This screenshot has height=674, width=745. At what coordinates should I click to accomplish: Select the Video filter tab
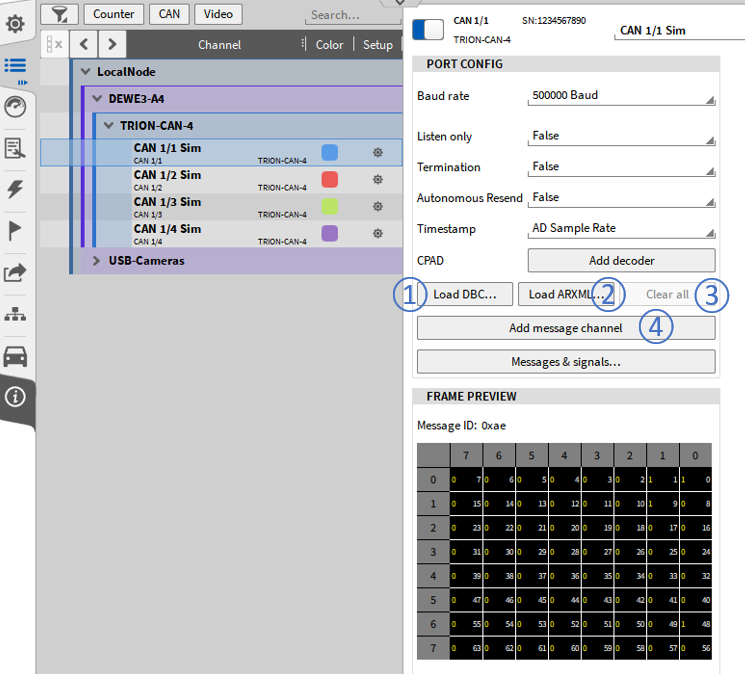click(x=218, y=14)
